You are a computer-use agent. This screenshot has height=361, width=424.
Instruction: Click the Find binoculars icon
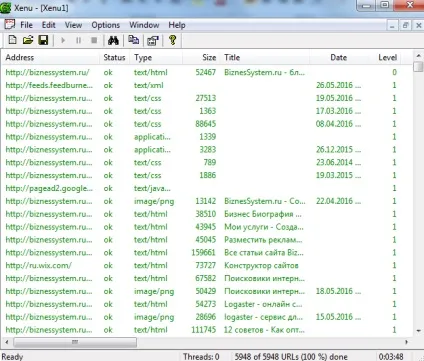pos(113,40)
